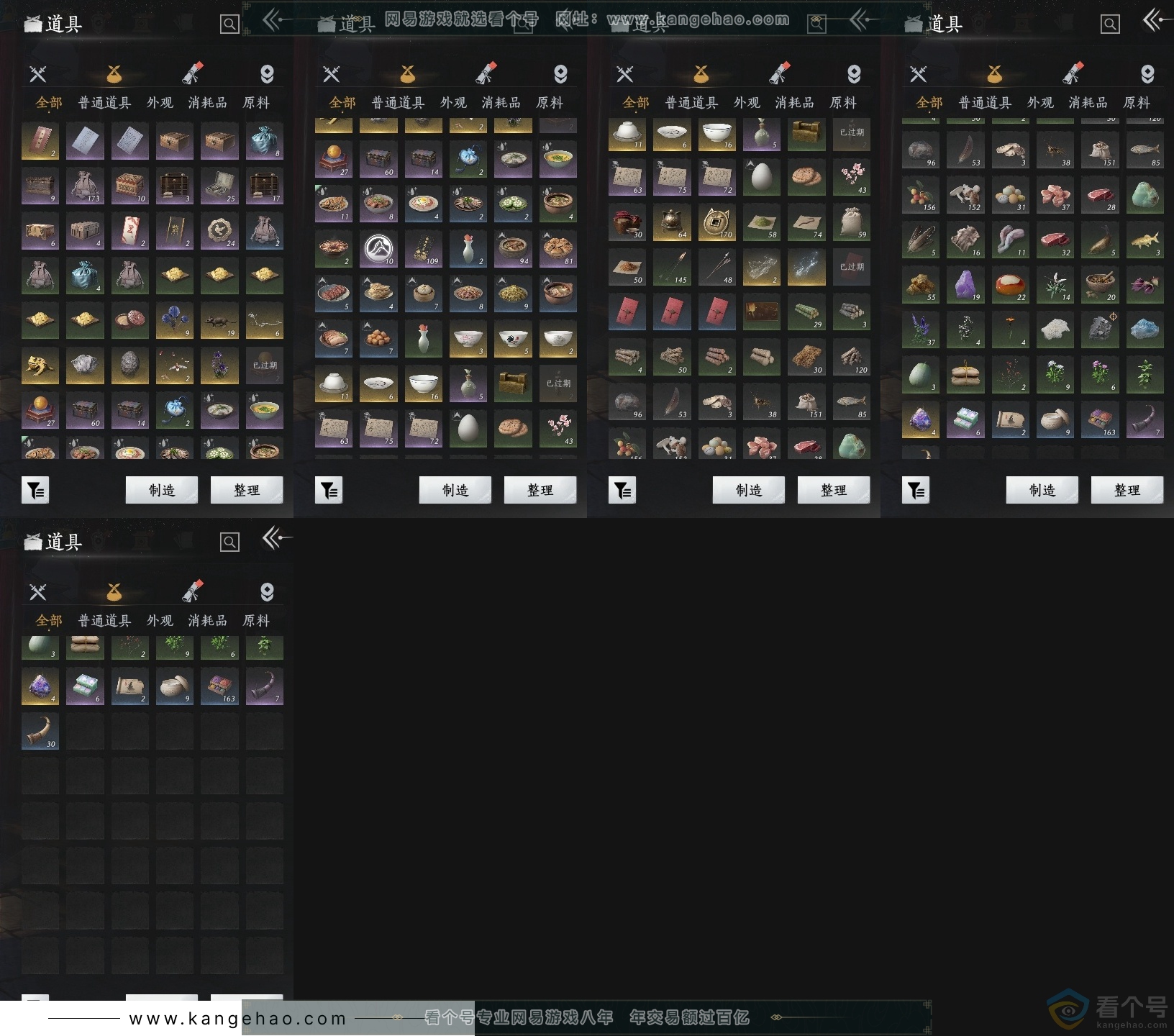Select pouch category icon in second panel
The height and width of the screenshot is (1036, 1174).
click(x=408, y=73)
